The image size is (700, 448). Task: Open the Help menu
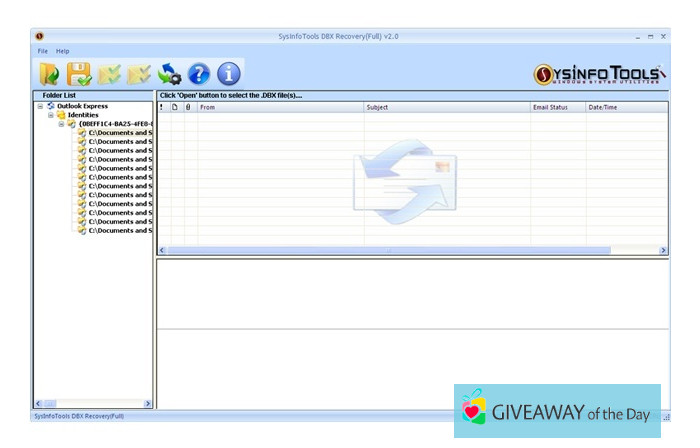[x=63, y=51]
